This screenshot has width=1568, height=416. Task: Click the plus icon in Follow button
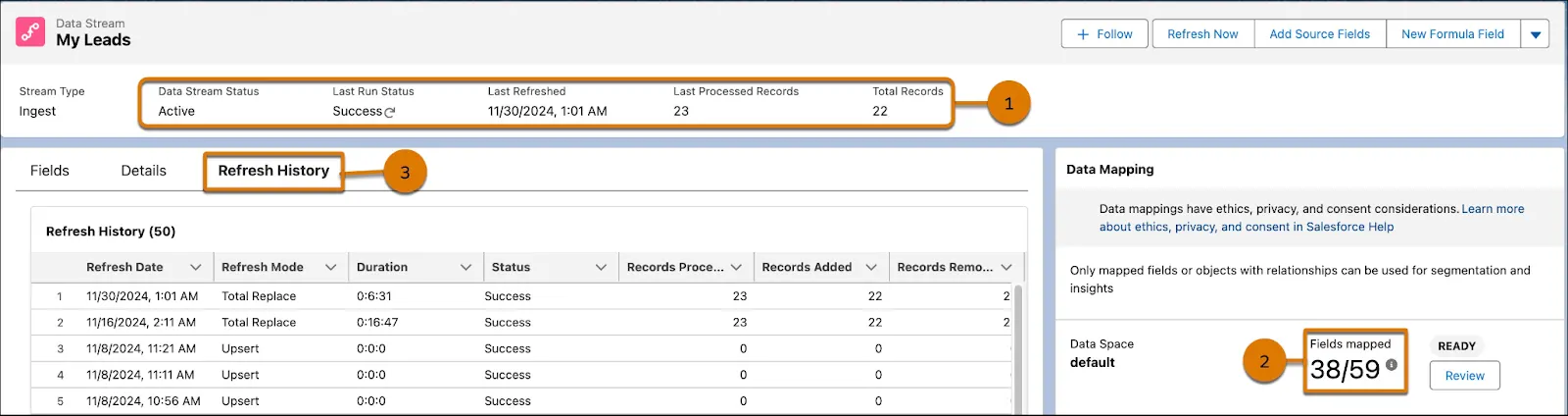[1083, 34]
